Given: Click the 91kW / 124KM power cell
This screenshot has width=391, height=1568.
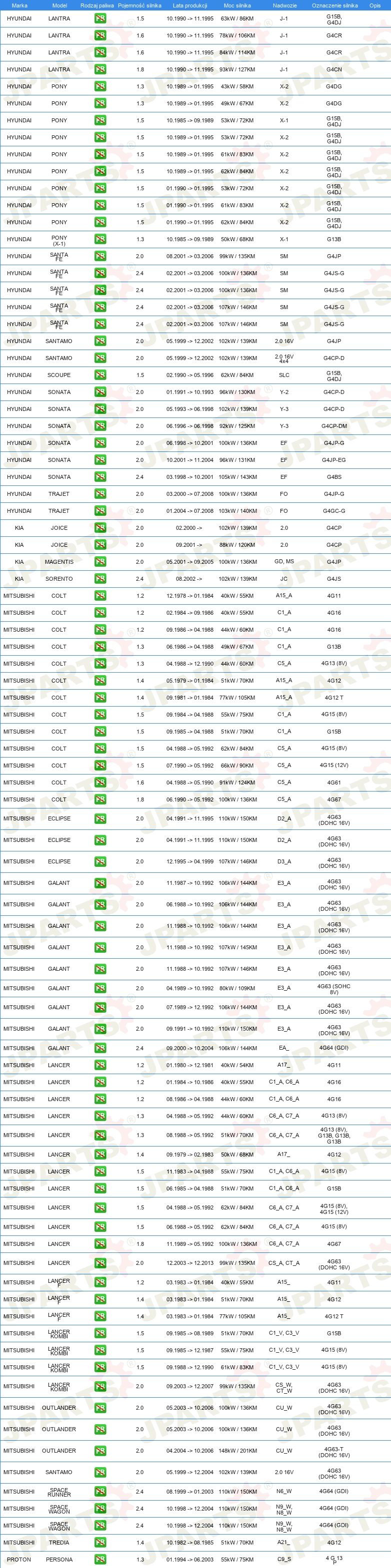Looking at the screenshot, I should point(237,783).
